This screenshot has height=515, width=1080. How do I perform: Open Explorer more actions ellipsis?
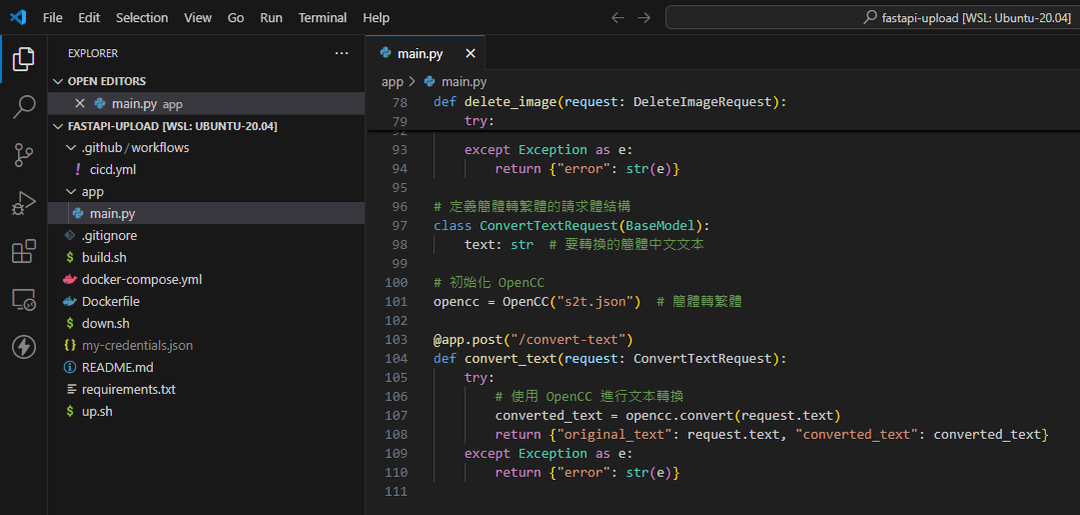342,53
